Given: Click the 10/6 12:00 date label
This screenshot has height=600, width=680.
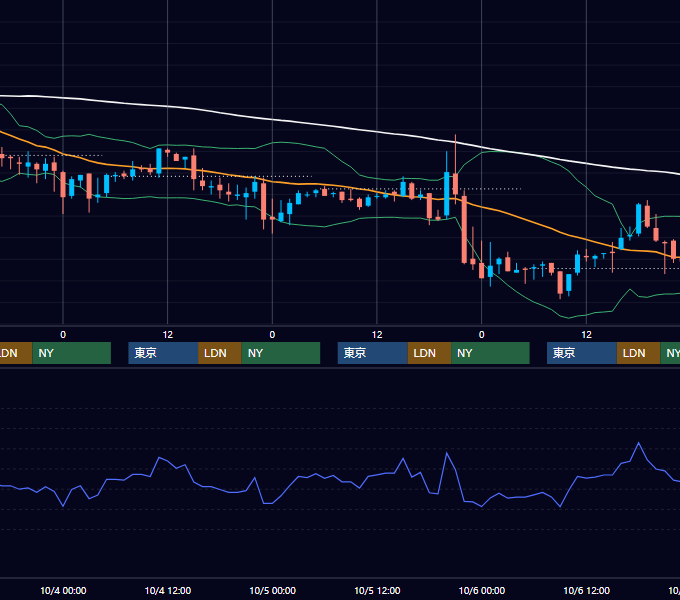Looking at the screenshot, I should (586, 590).
